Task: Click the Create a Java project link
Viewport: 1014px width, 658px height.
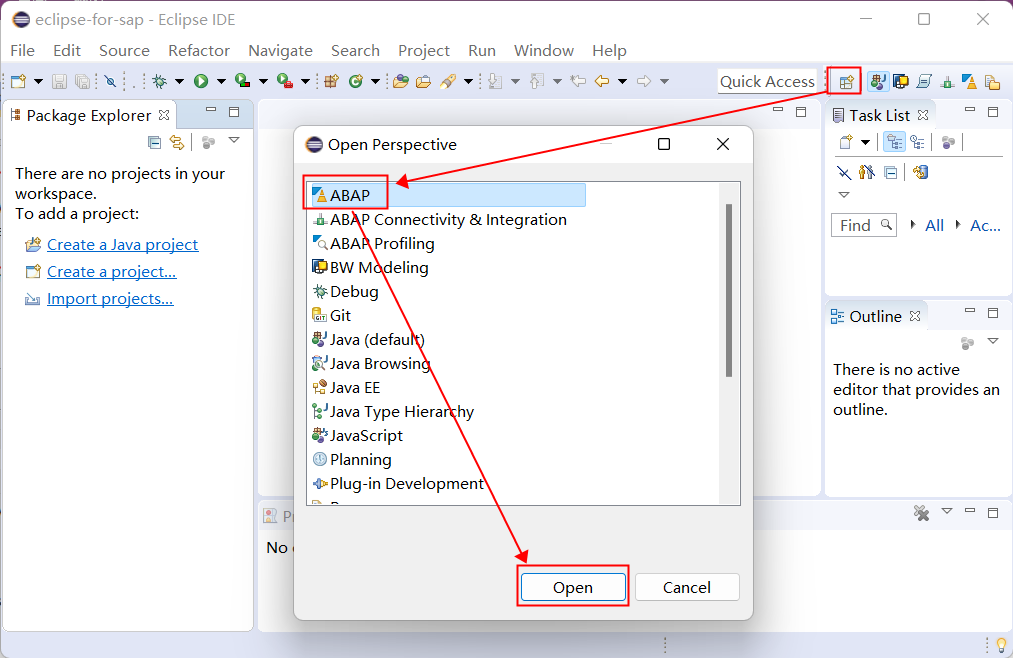Action: click(122, 245)
